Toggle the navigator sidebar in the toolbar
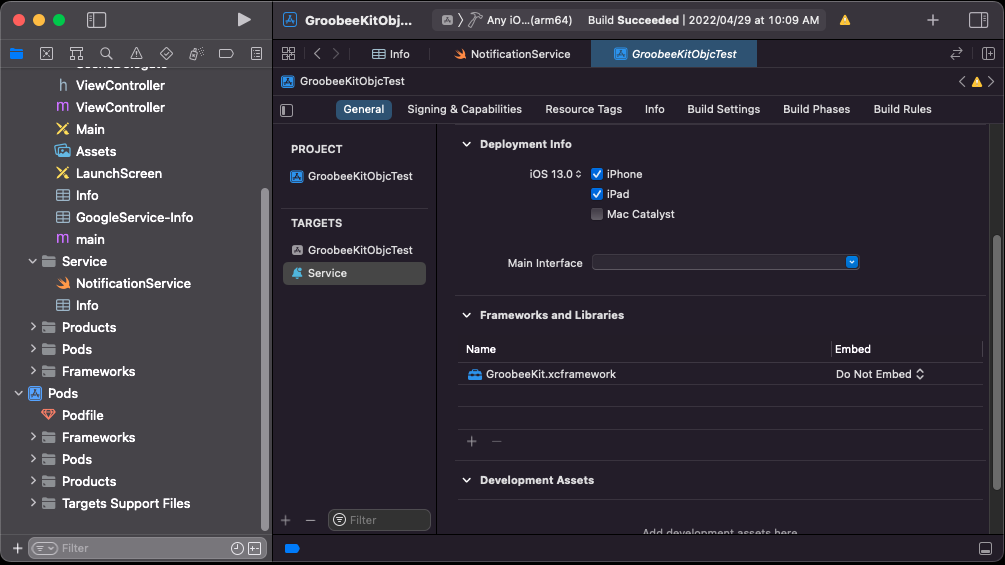Viewport: 1005px width, 565px height. [x=96, y=20]
